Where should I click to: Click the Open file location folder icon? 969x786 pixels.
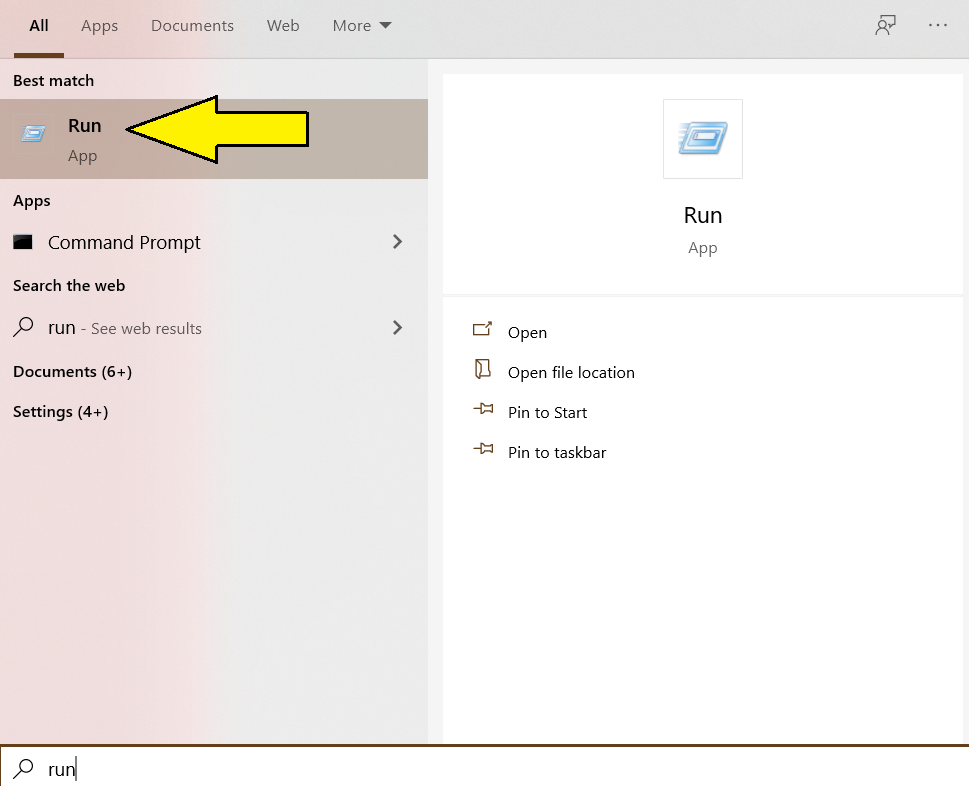483,369
